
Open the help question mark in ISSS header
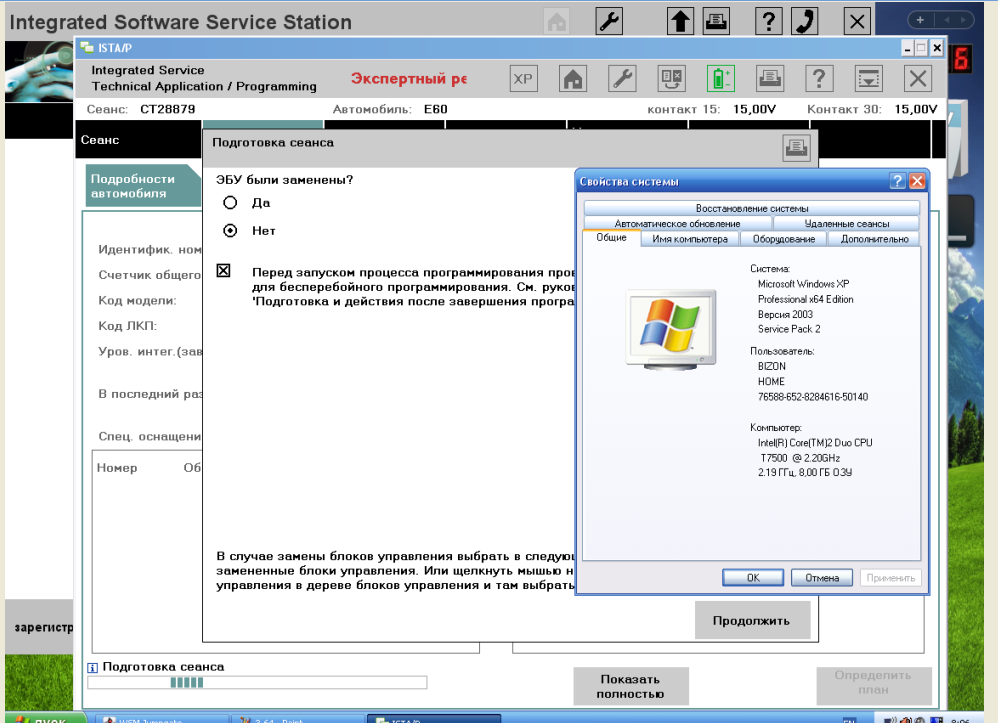pos(768,22)
